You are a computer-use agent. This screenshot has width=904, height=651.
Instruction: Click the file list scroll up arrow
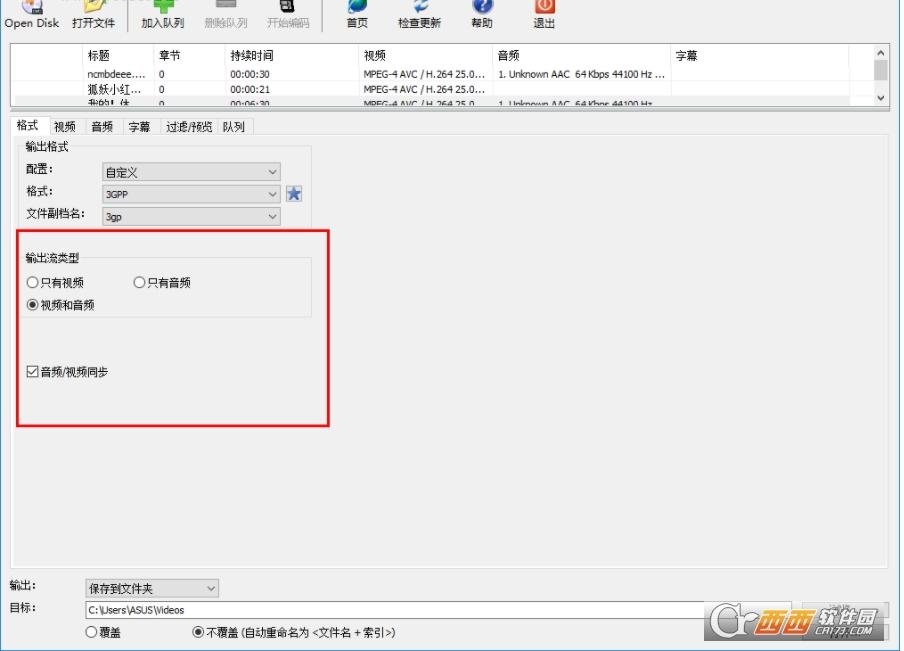pos(880,53)
